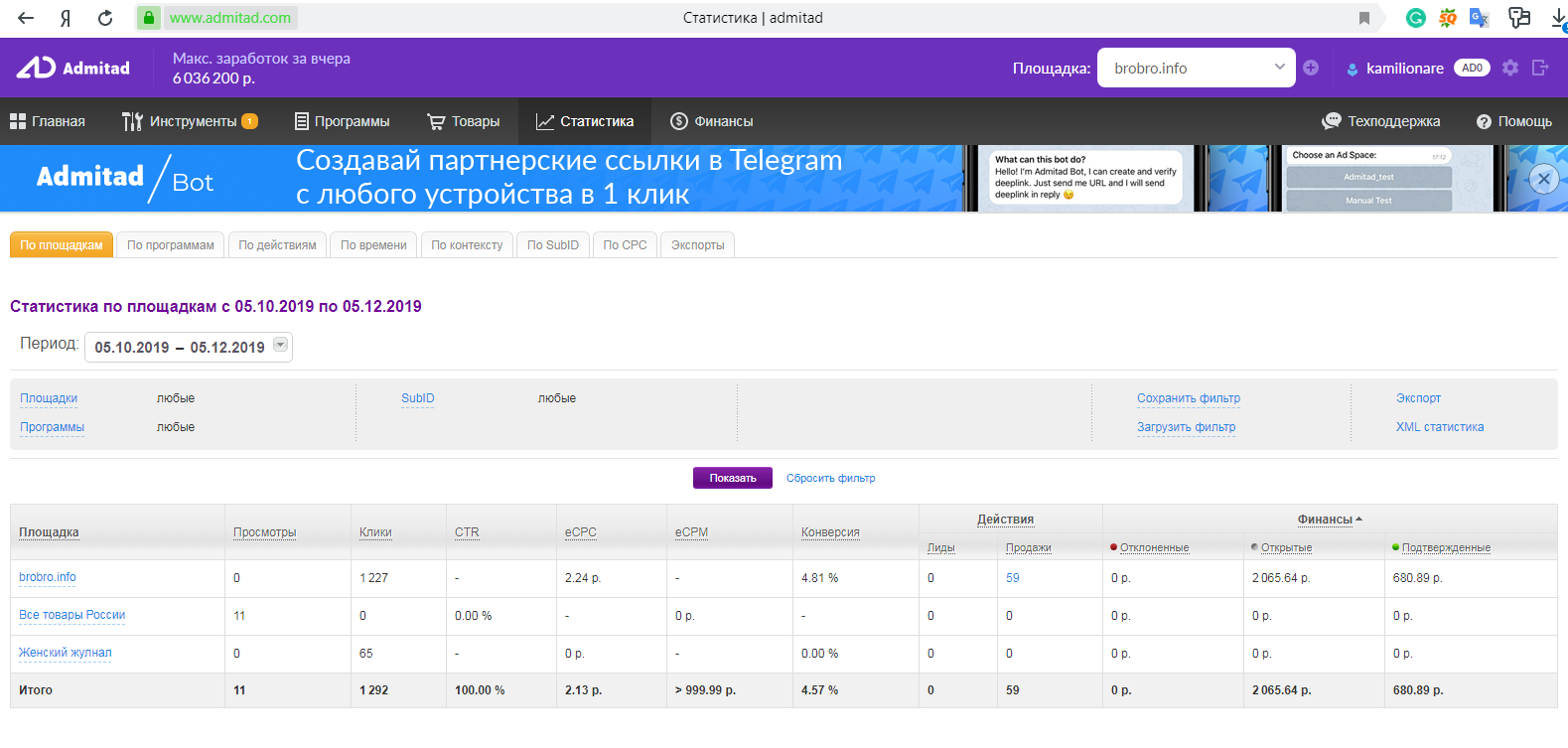Open Помощь help section
Image resolution: width=1568 pixels, height=748 pixels.
(x=1513, y=121)
